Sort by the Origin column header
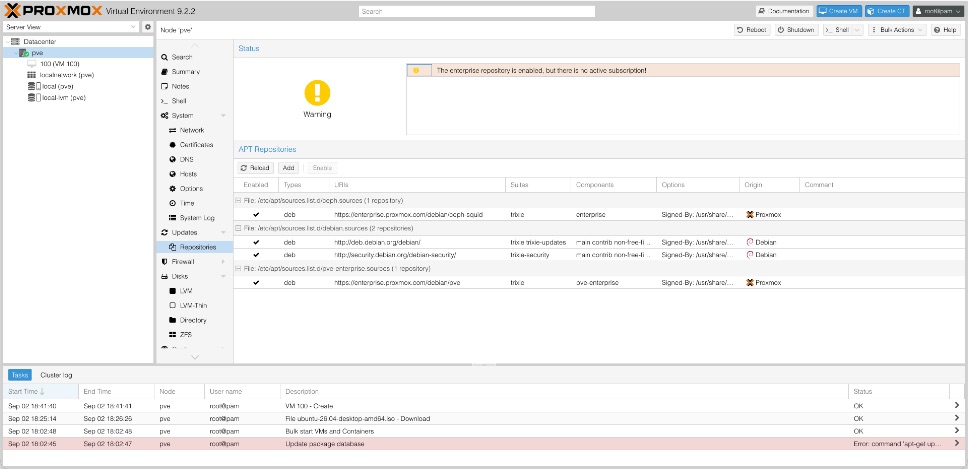Screen dimensions: 968x469 point(769,185)
